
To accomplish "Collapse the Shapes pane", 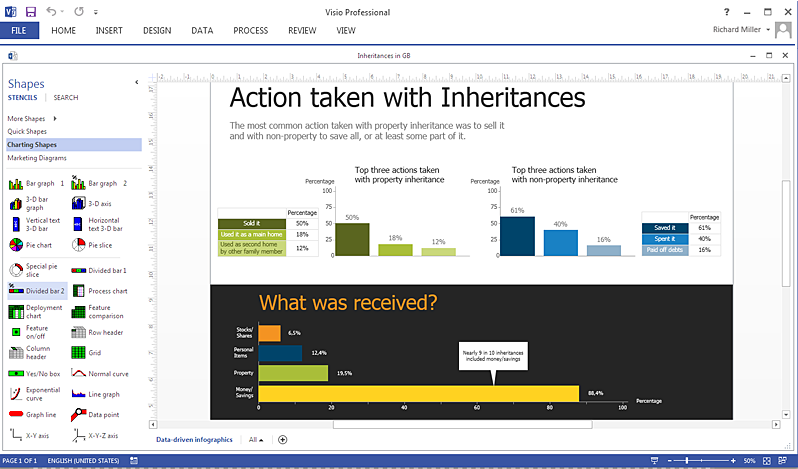I will [136, 82].
